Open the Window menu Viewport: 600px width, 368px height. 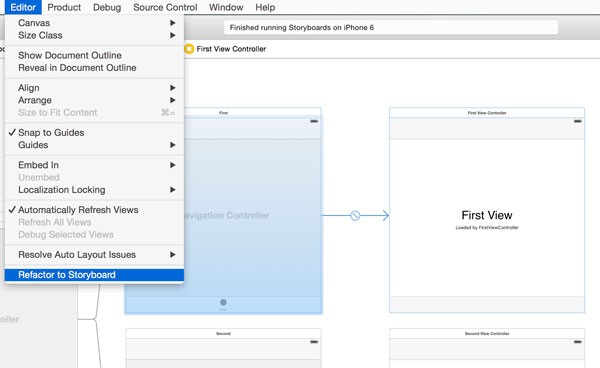tap(226, 7)
